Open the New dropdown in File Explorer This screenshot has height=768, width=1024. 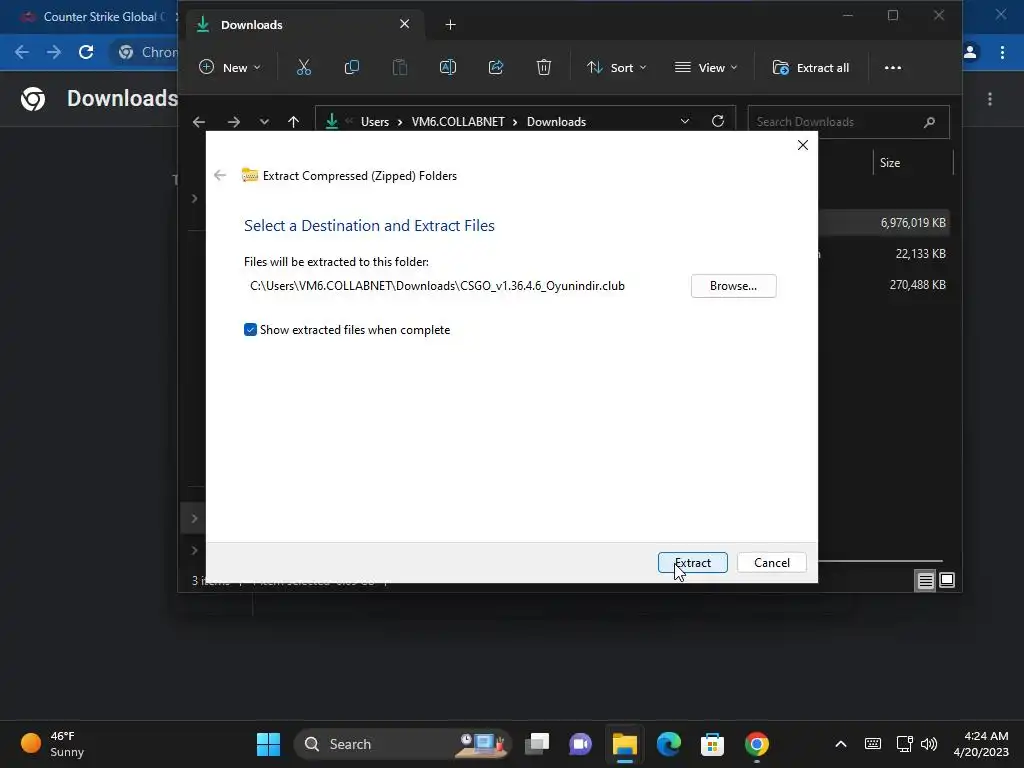pos(230,67)
